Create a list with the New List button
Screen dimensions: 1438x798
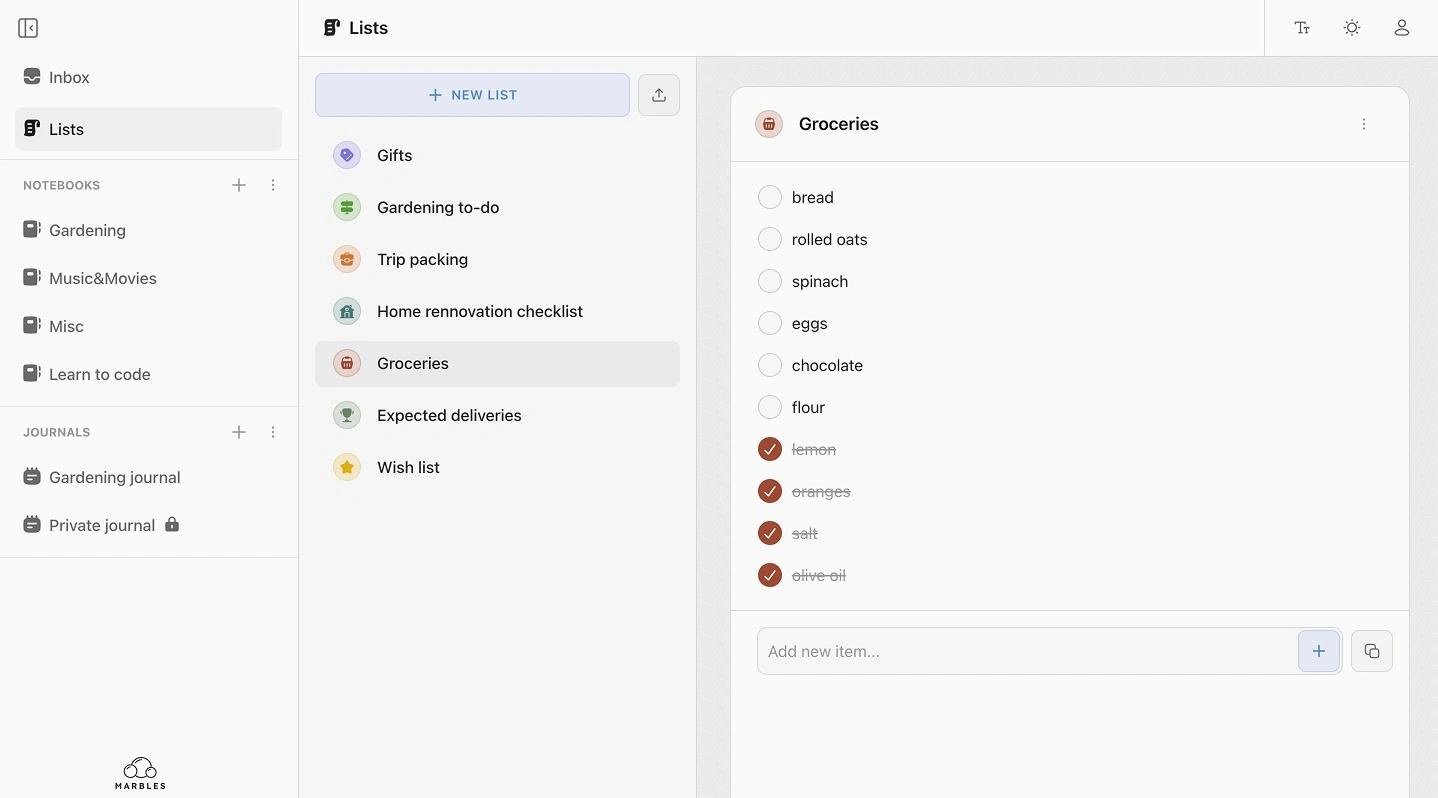tap(471, 94)
